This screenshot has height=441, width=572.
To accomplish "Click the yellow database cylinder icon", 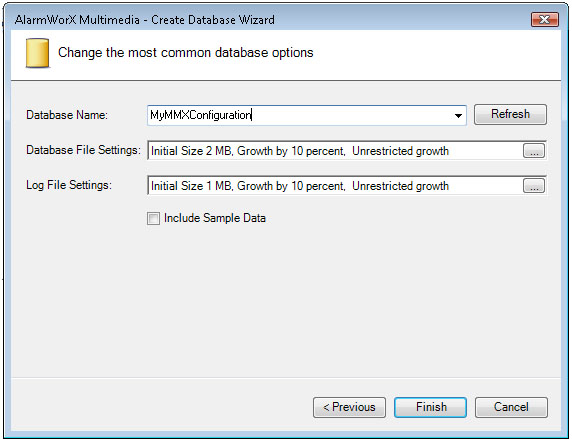I will coord(37,53).
